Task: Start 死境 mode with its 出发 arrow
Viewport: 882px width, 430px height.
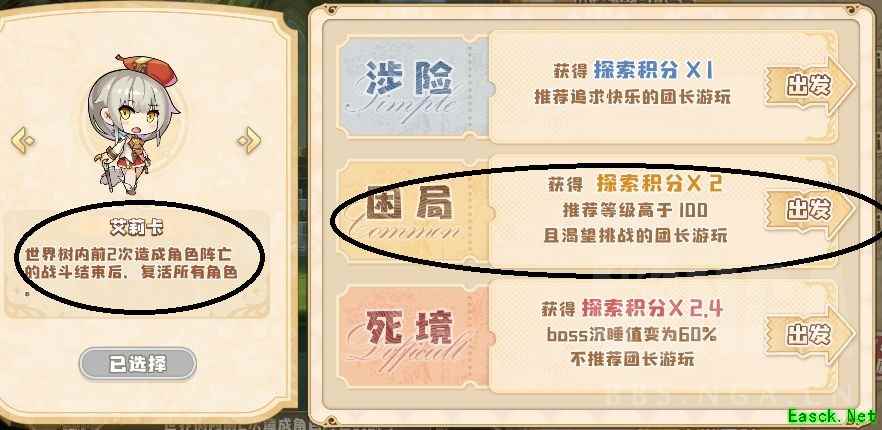Action: point(810,335)
